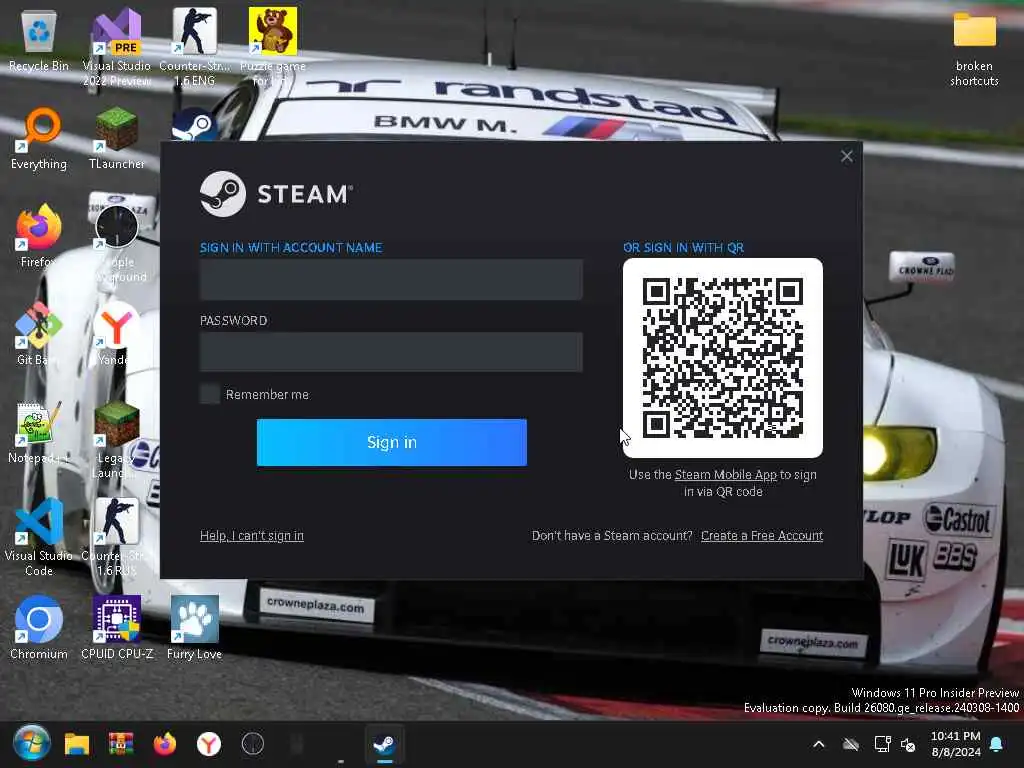Image resolution: width=1024 pixels, height=768 pixels.
Task: Click the Steam taskbar icon
Action: [384, 744]
